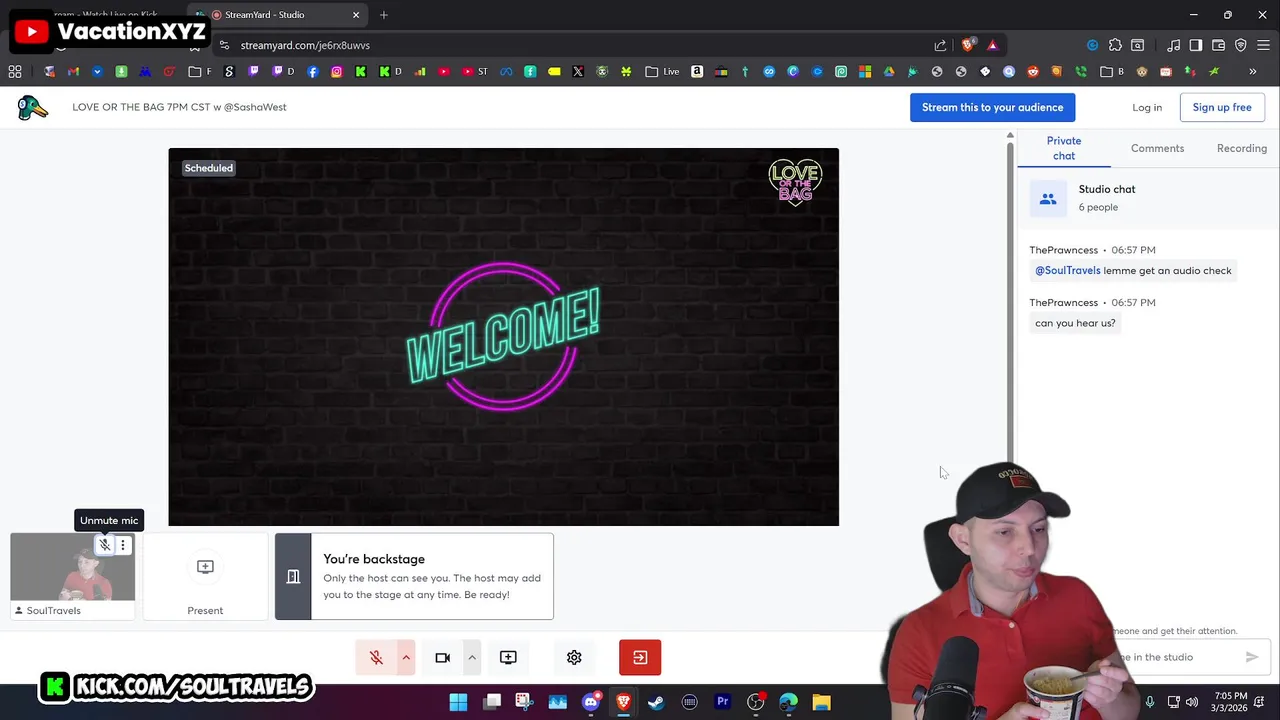Click the @SoulTravels mention in chat
The height and width of the screenshot is (720, 1280).
(x=1067, y=270)
